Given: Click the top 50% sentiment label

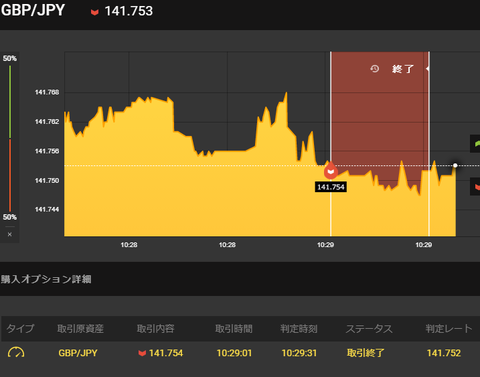Looking at the screenshot, I should pos(10,58).
